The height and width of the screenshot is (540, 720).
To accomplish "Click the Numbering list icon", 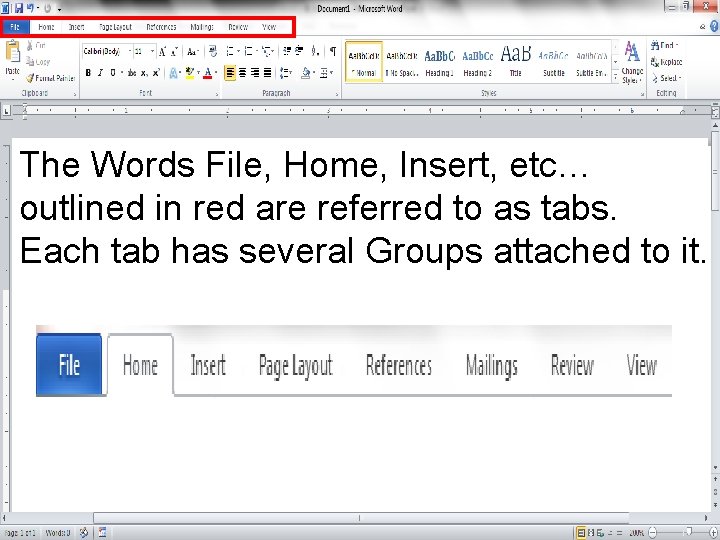I will [x=248, y=51].
